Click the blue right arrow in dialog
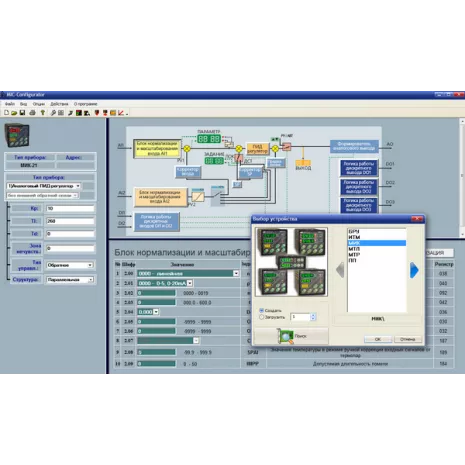The image size is (465, 465). [x=414, y=270]
